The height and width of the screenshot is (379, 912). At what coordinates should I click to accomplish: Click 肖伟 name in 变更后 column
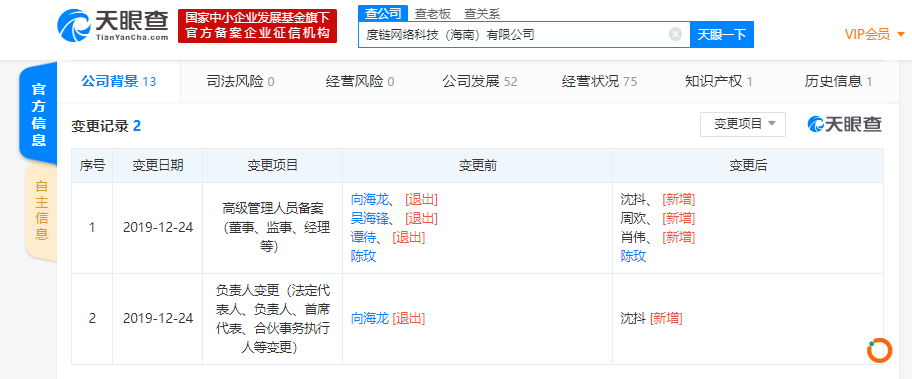click(x=633, y=237)
